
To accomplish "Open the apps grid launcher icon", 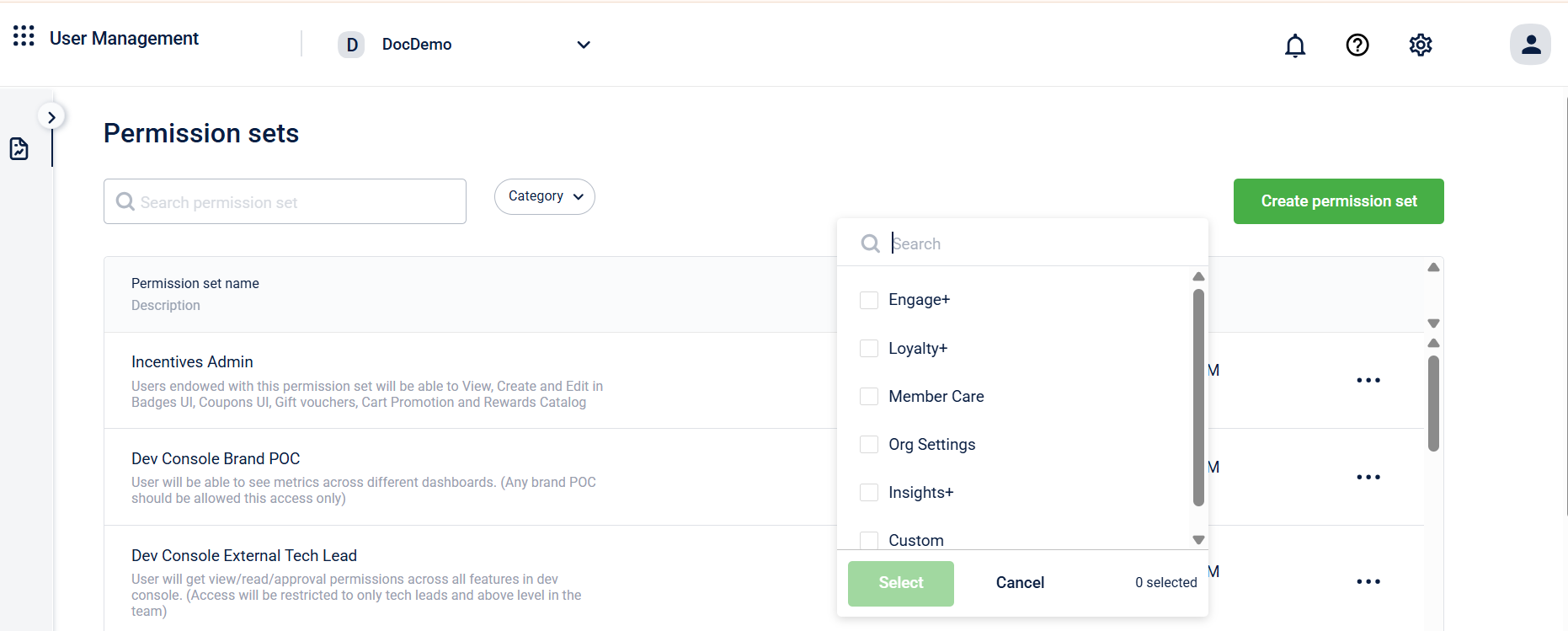I will [24, 35].
